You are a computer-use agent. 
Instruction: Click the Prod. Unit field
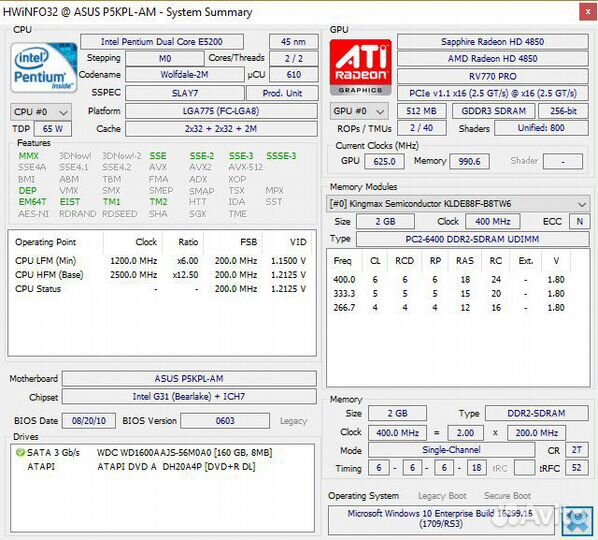282,93
